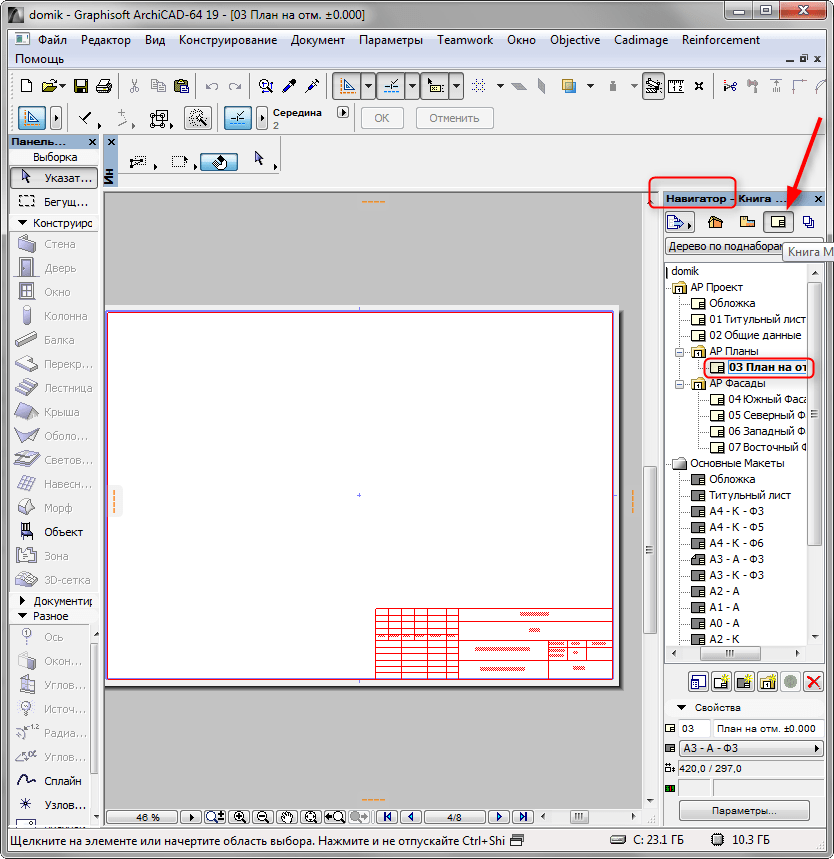This screenshot has height=859, width=834.
Task: Click the Save (floppy disk) toolbar icon
Action: pos(81,86)
